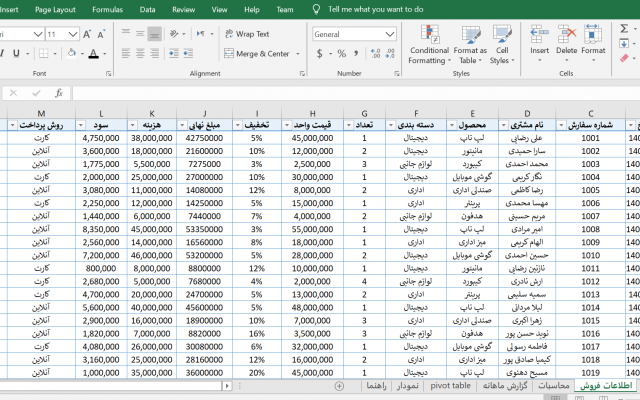Open Number format dialog launcher
Viewport: 640px width, 400px height.
(397, 74)
